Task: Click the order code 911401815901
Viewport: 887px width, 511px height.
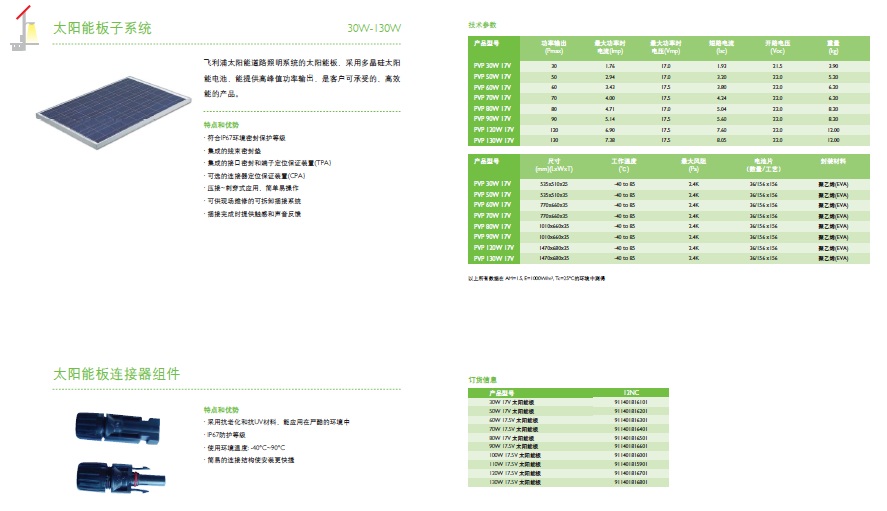Action: pyautogui.click(x=631, y=465)
